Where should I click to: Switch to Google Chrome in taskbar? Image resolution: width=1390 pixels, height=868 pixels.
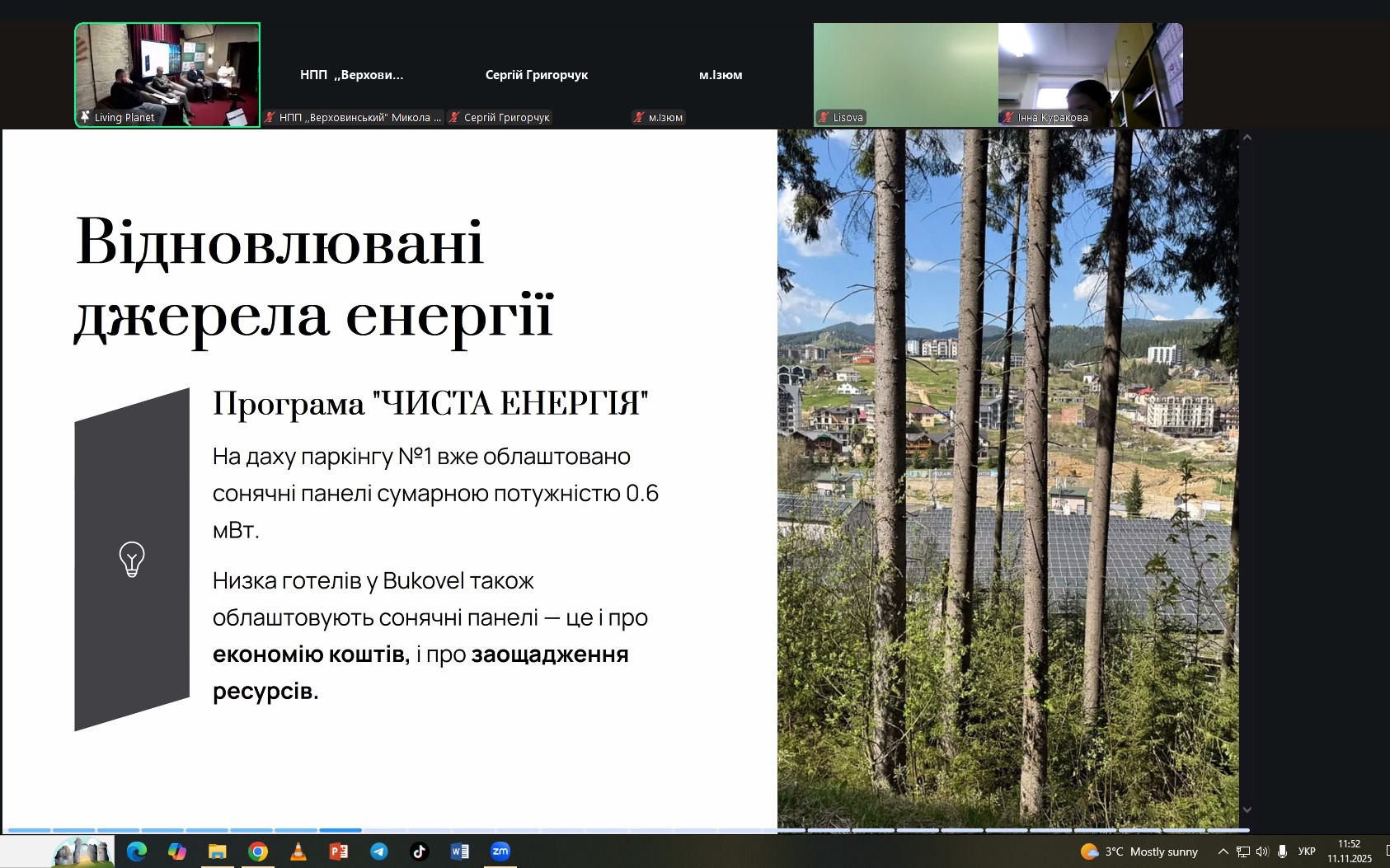pos(258,852)
